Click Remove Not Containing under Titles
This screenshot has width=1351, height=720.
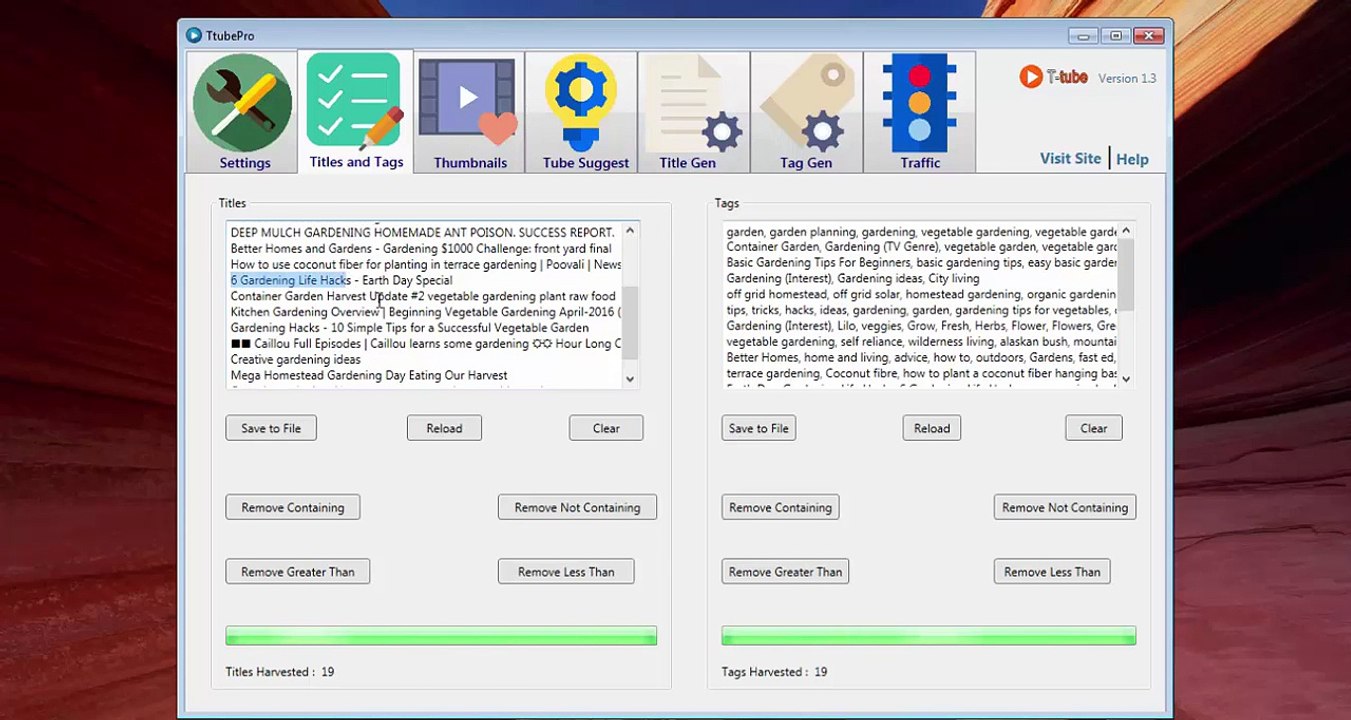[577, 507]
